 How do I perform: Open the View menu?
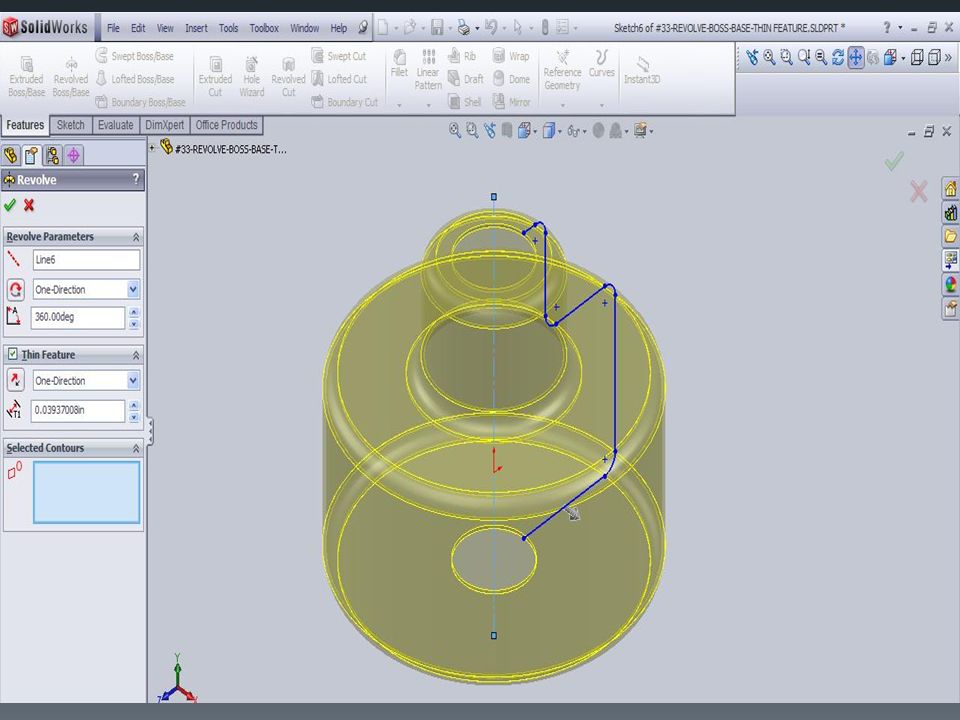pyautogui.click(x=165, y=28)
